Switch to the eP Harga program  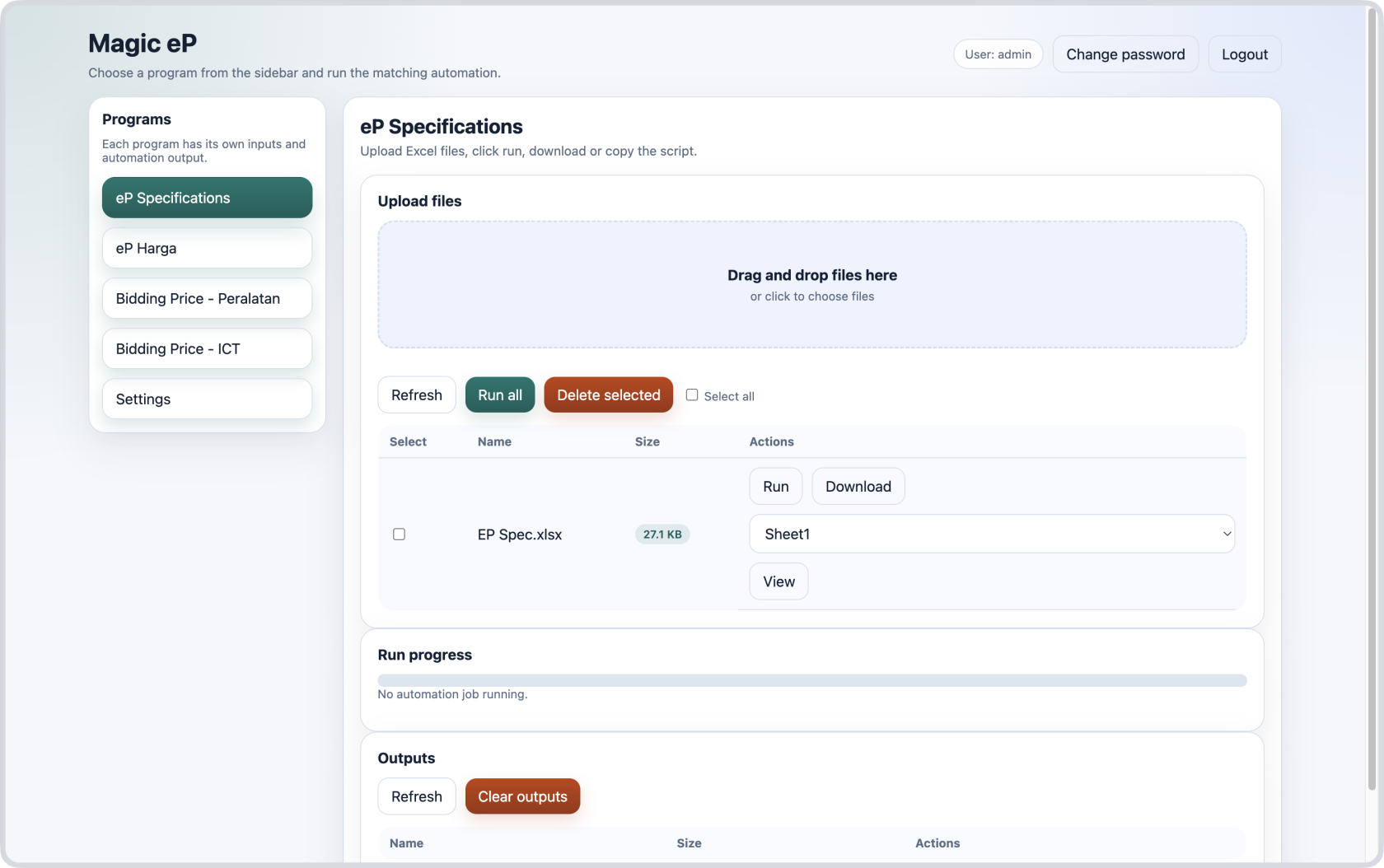coord(207,248)
